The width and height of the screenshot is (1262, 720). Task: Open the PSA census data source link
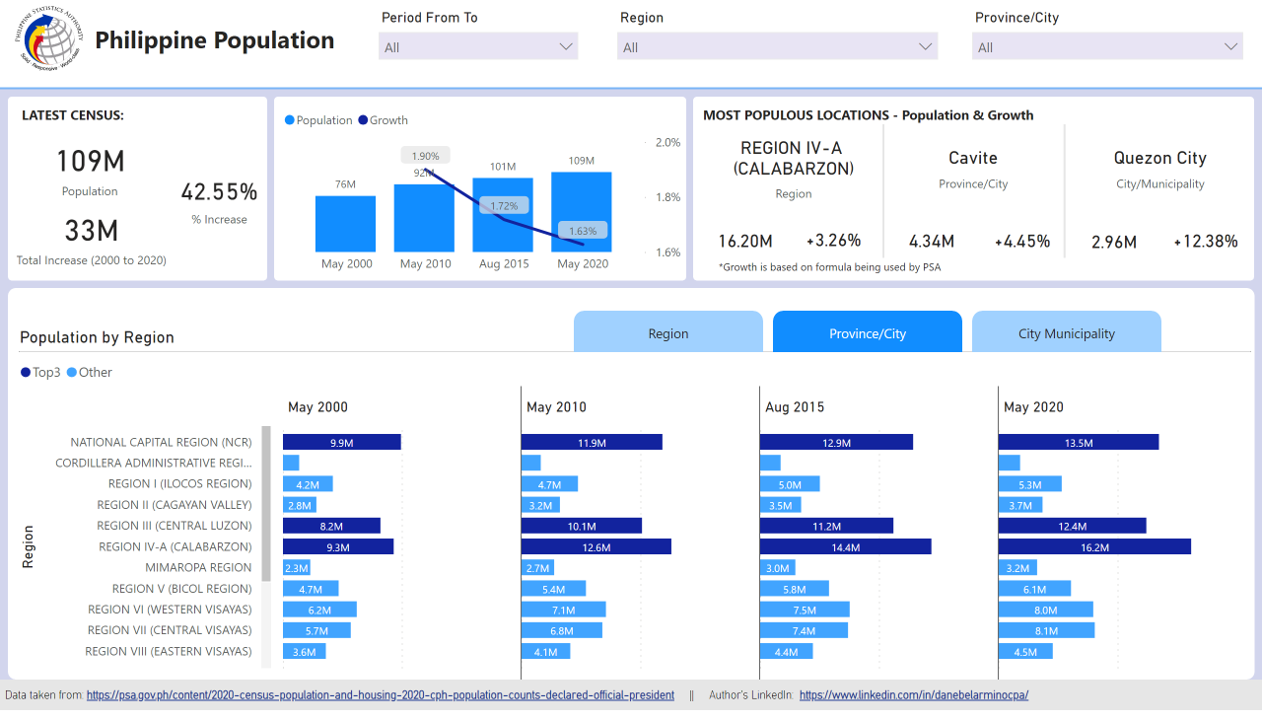click(x=380, y=695)
